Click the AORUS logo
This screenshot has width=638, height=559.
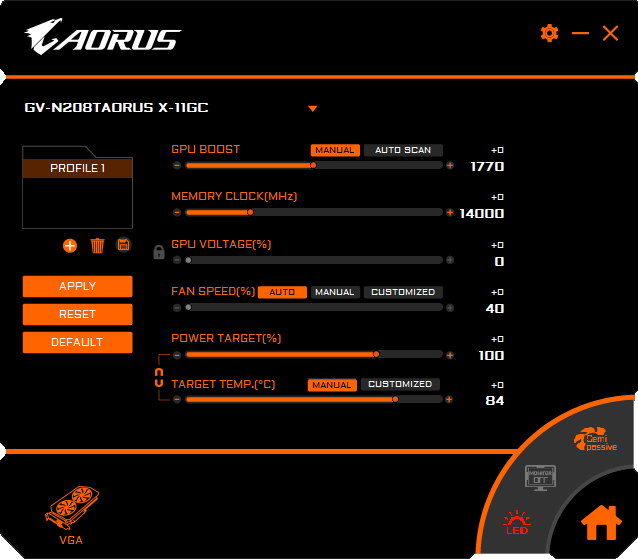[103, 37]
